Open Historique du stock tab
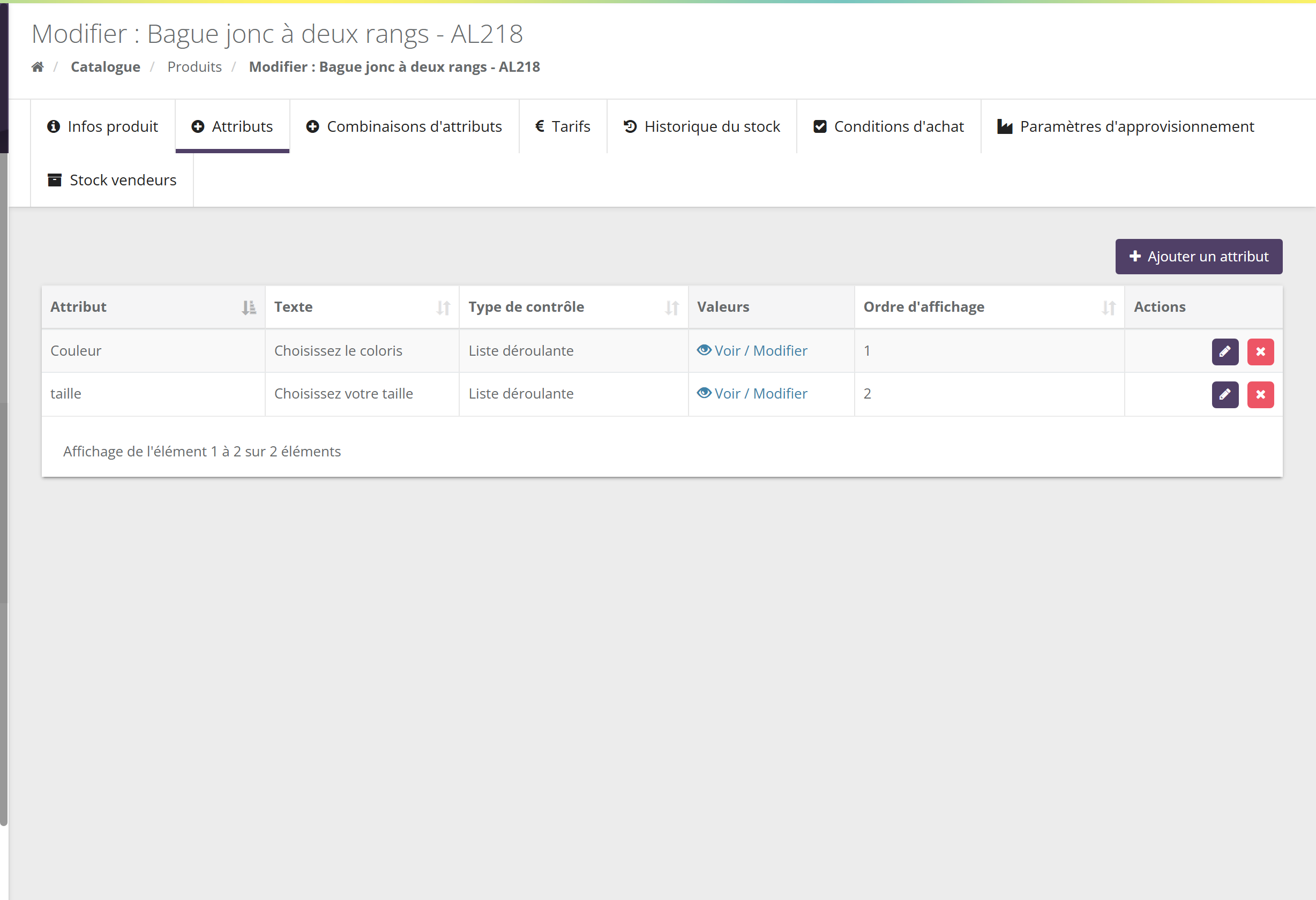The image size is (1316, 900). point(701,126)
